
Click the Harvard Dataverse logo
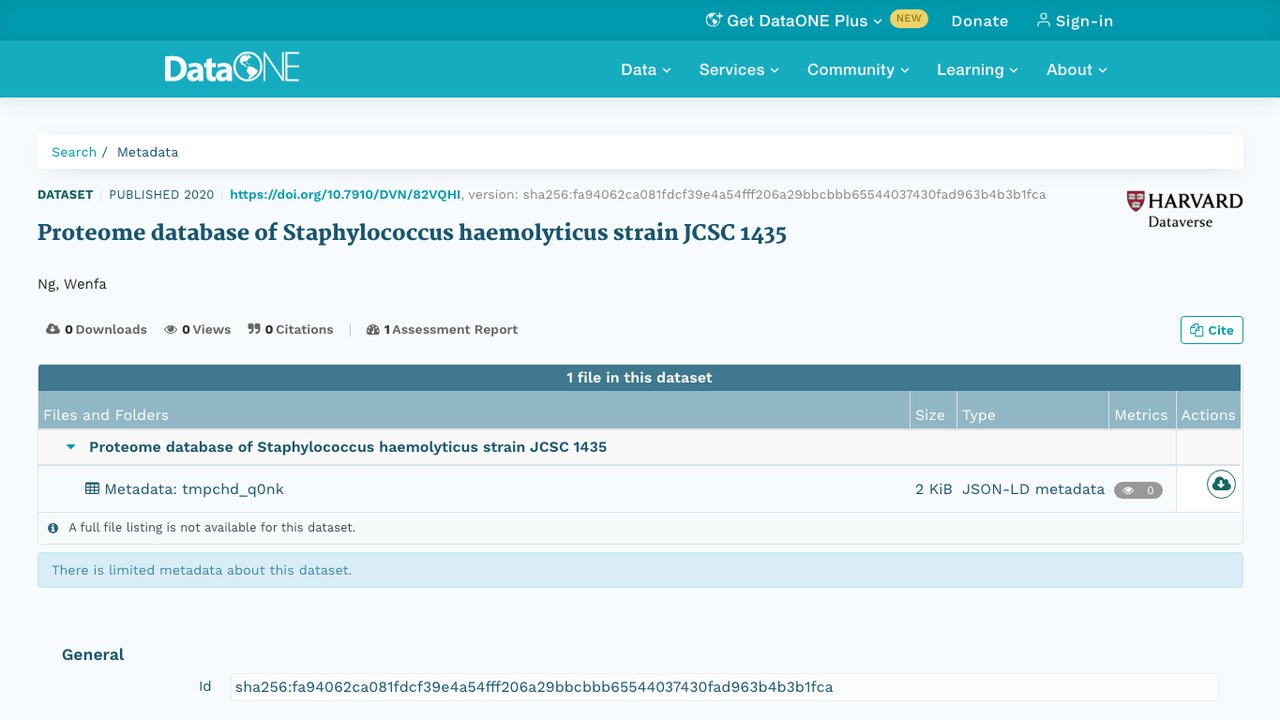[1184, 209]
